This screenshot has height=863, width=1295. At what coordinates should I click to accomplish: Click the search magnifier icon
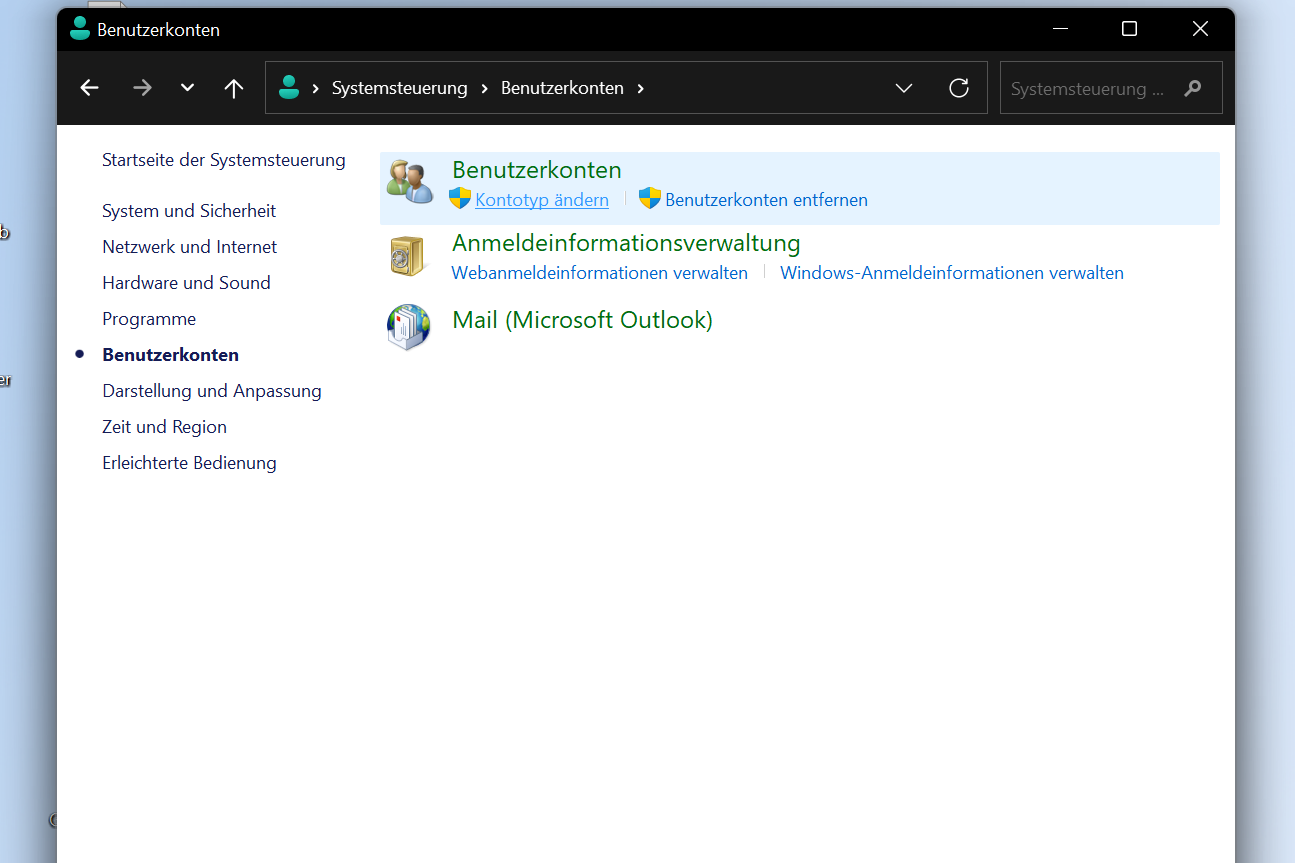point(1192,88)
